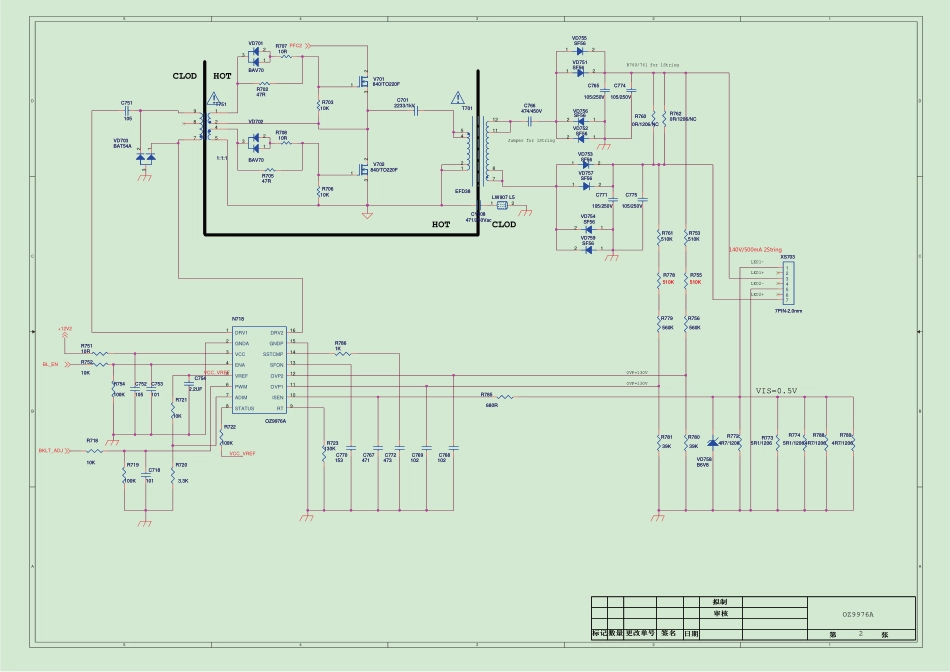The height and width of the screenshot is (672, 950).
Task: Select the R765 680R resistor
Action: click(505, 397)
